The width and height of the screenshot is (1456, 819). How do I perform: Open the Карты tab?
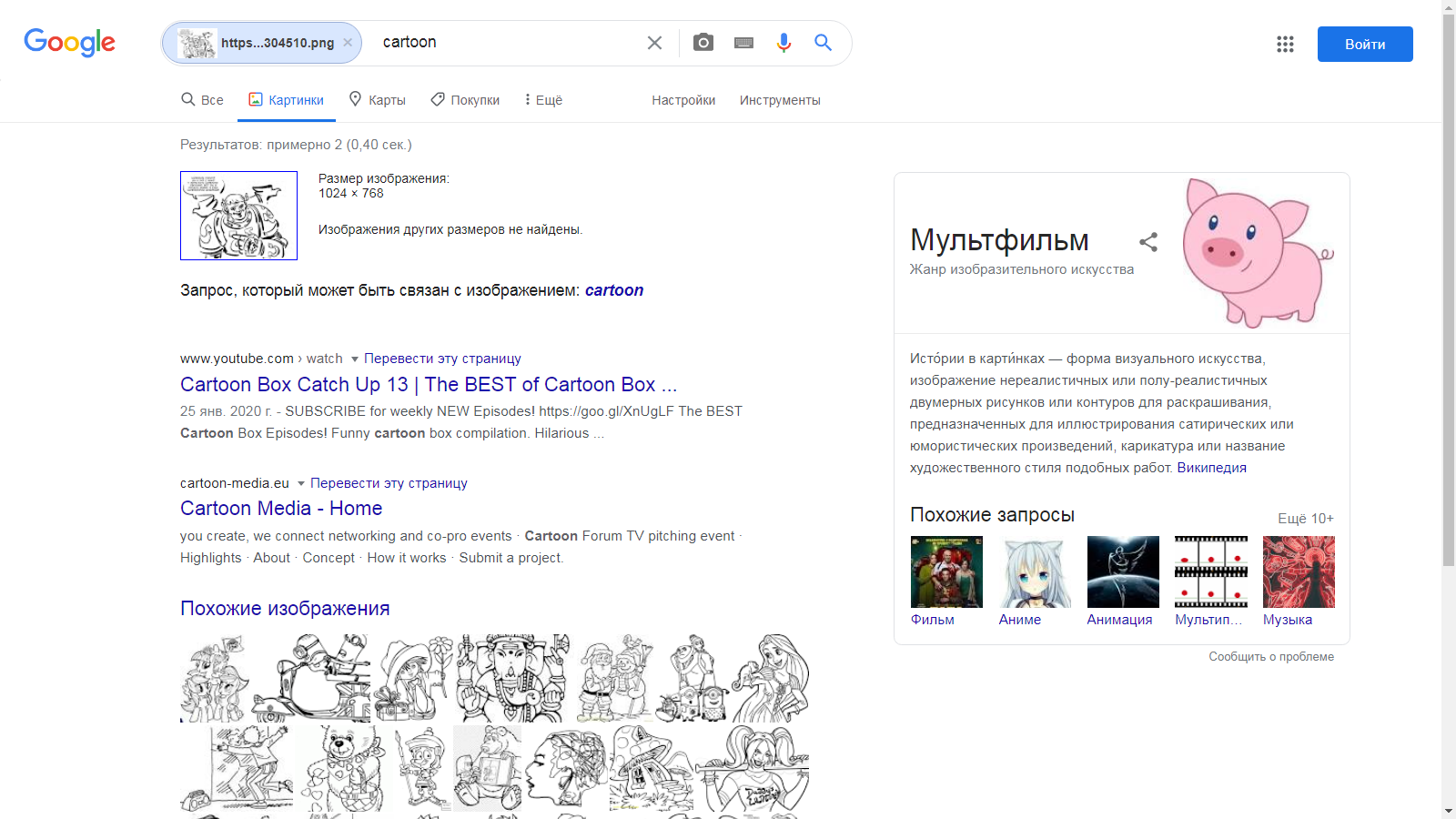(378, 100)
